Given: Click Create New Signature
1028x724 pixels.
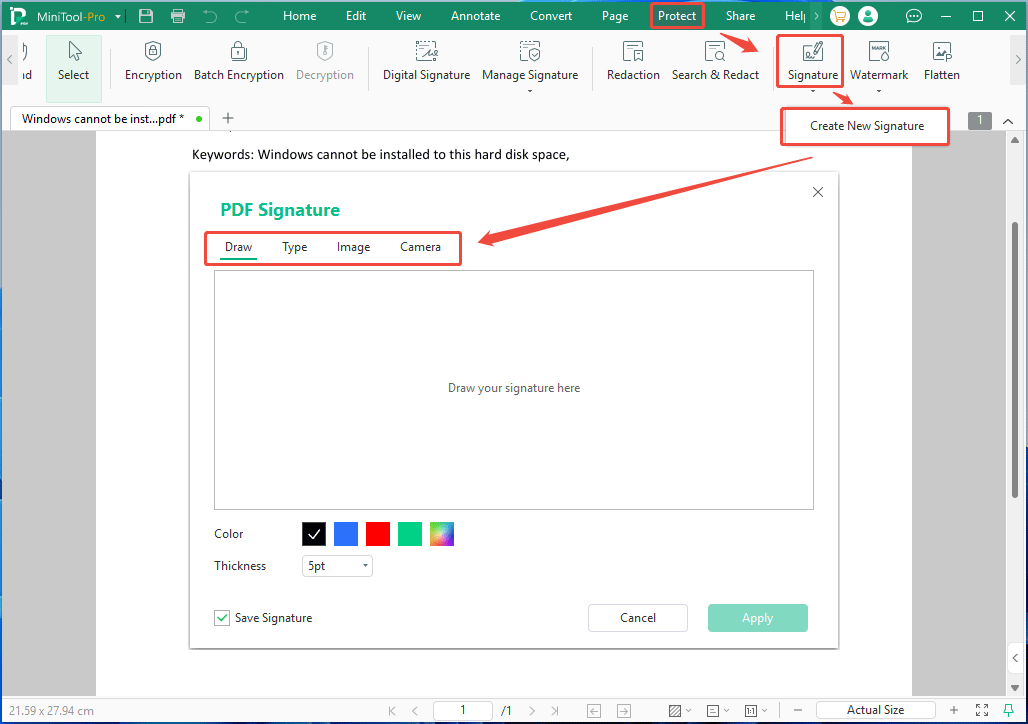Looking at the screenshot, I should [x=864, y=126].
